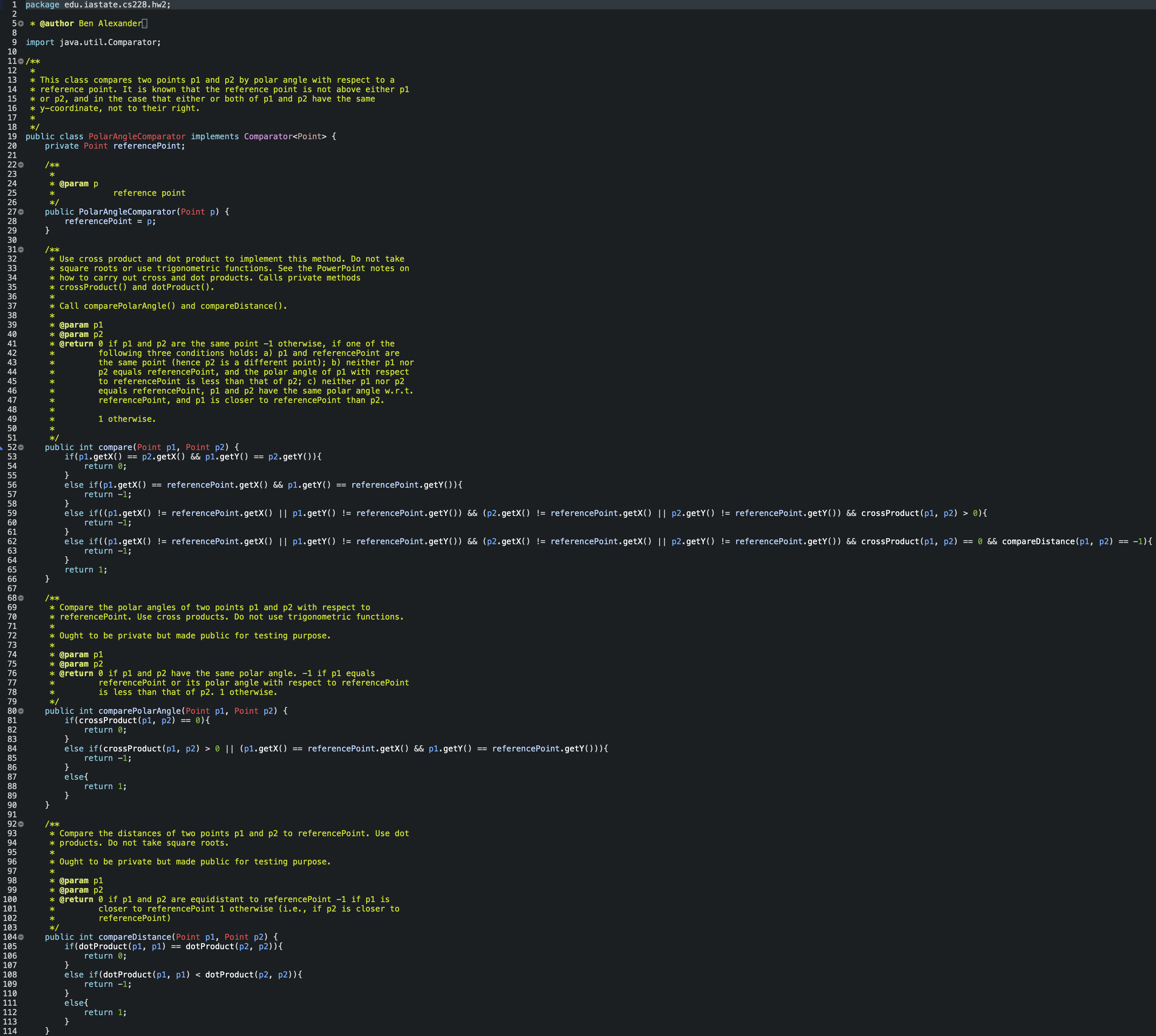Collapse the comparePolarAngle Javadoc fold at line 68
1156x1036 pixels.
tap(21, 598)
